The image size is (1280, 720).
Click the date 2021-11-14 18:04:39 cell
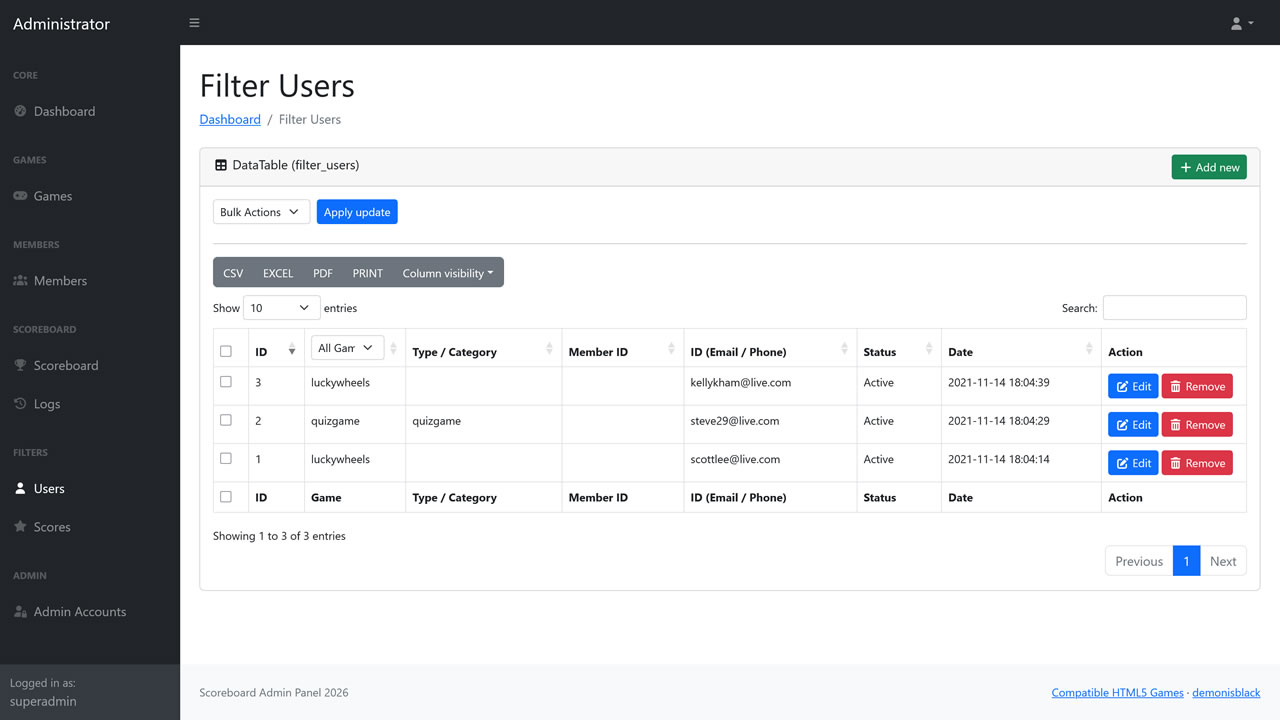pyautogui.click(x=1021, y=386)
